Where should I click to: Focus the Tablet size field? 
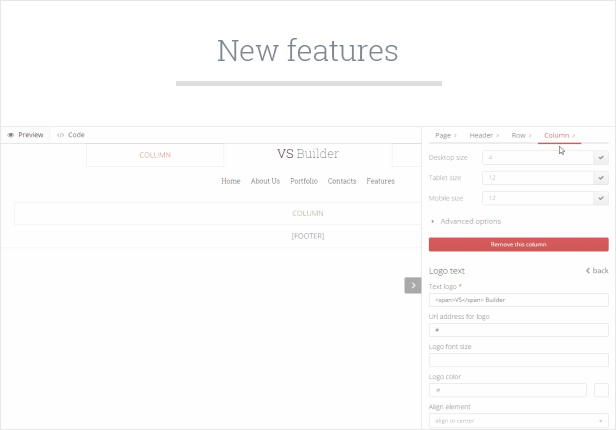click(538, 178)
